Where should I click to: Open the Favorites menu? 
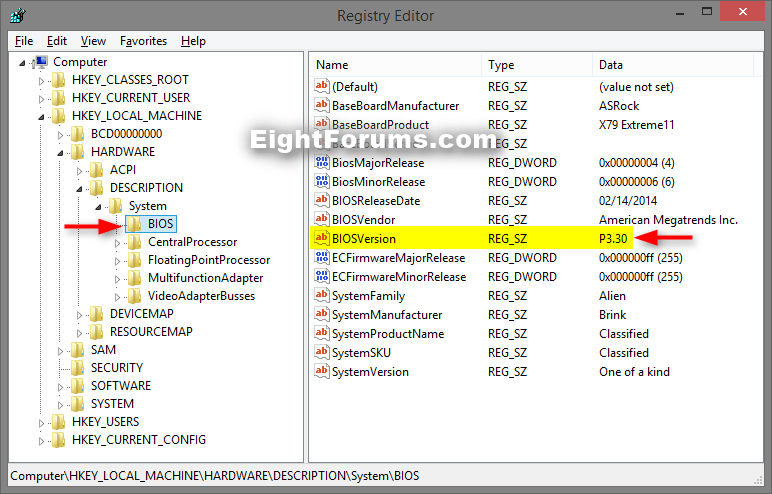143,41
